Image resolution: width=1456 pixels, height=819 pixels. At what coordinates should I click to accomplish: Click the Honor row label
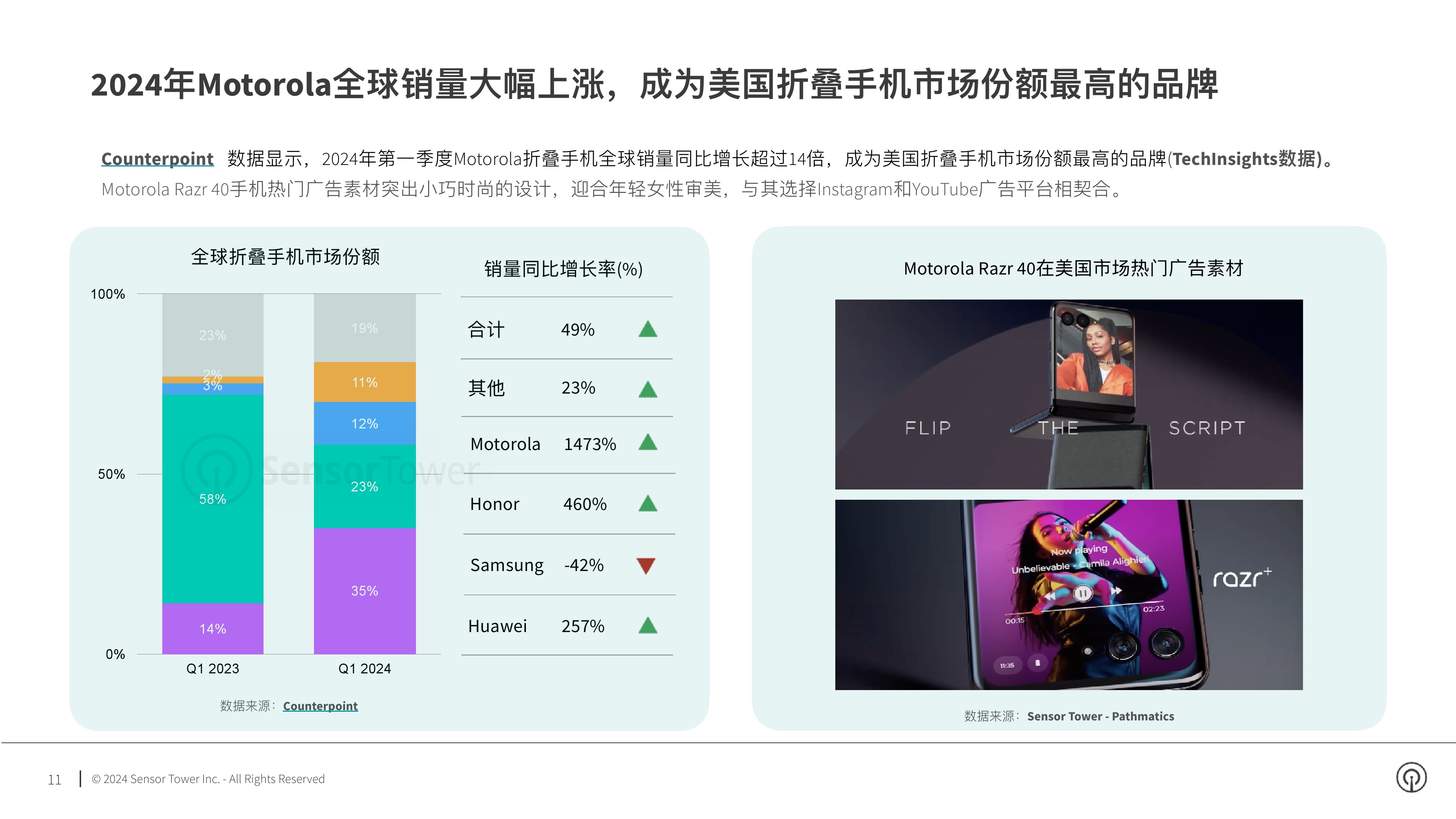click(x=494, y=504)
